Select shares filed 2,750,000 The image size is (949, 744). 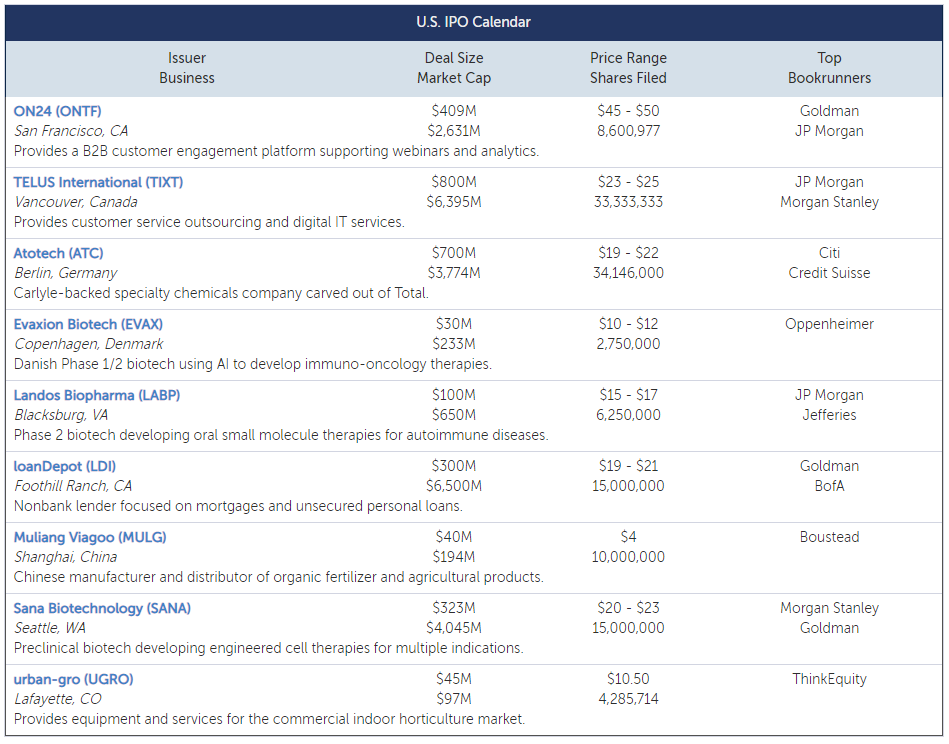click(x=628, y=344)
